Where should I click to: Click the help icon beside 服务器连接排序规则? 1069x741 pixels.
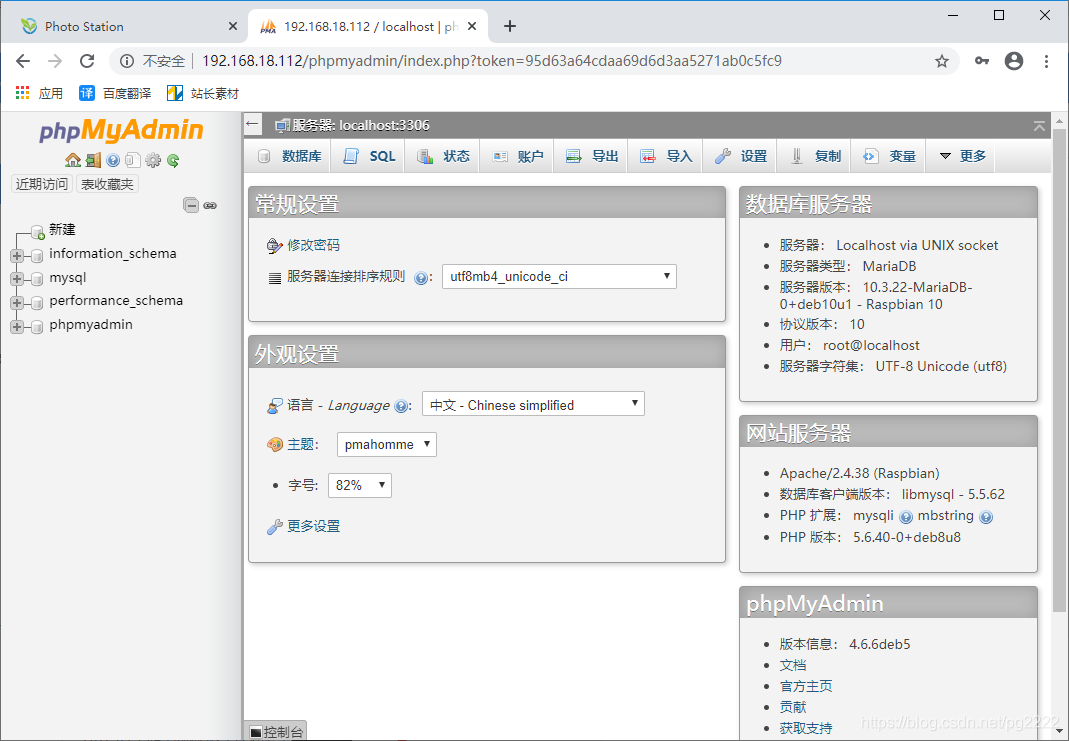coord(421,277)
